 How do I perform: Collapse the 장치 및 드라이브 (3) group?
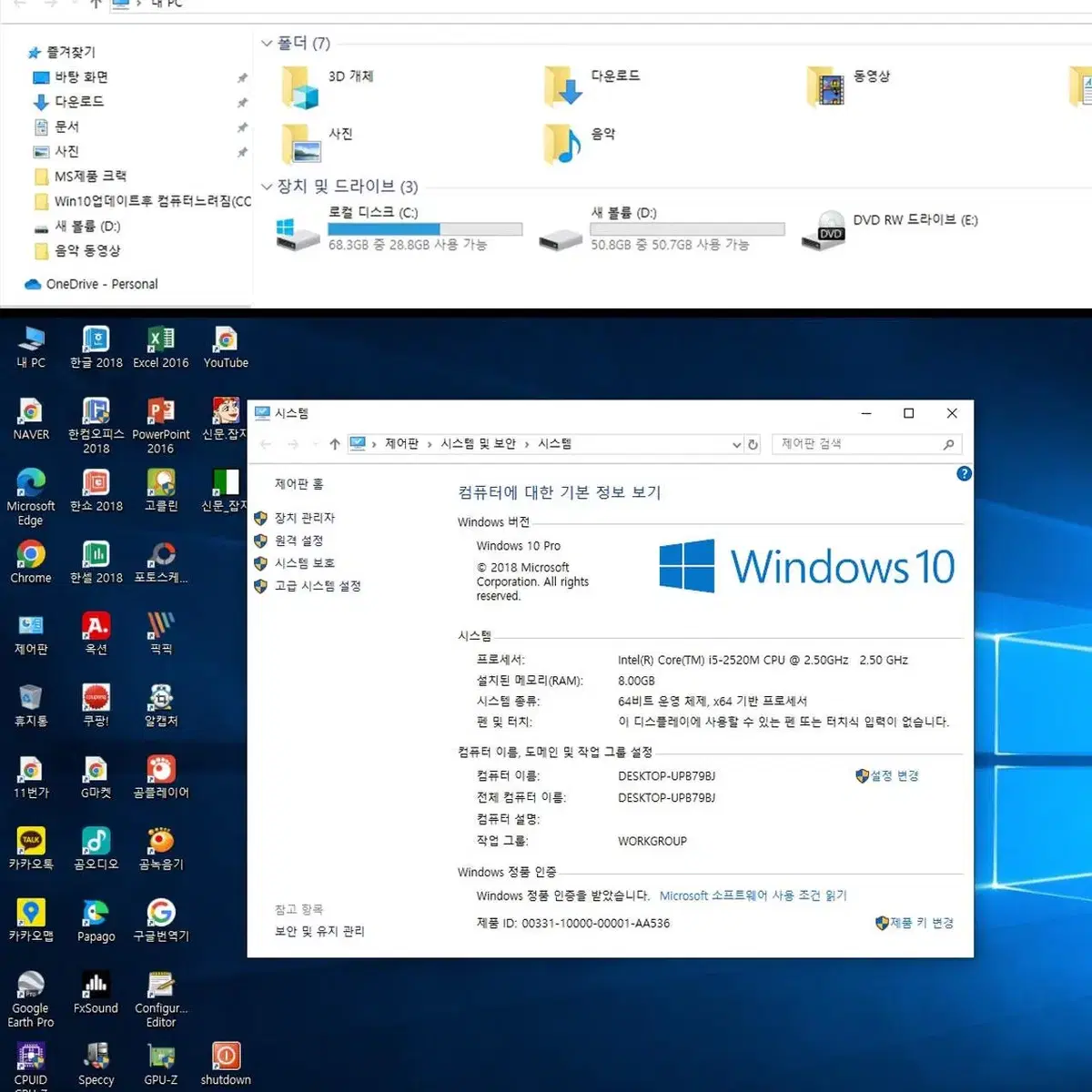pos(267,187)
